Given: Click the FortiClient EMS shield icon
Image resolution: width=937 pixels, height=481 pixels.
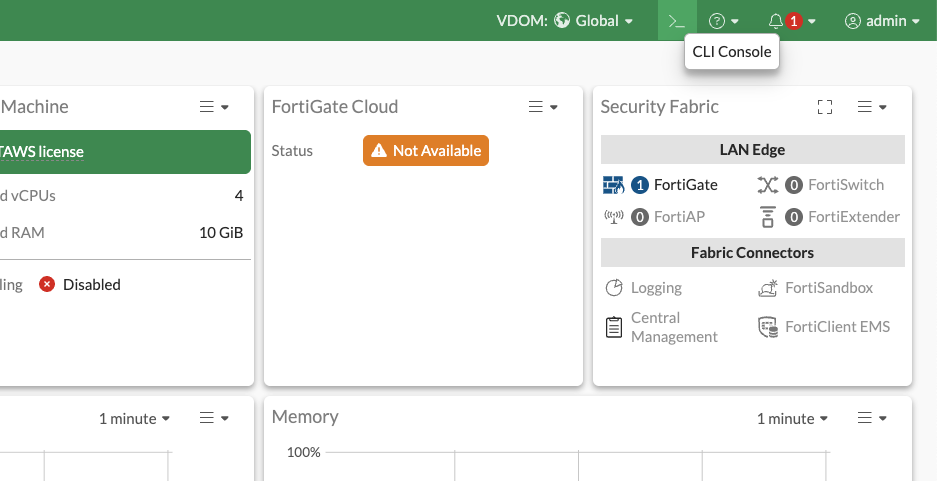Looking at the screenshot, I should point(768,327).
